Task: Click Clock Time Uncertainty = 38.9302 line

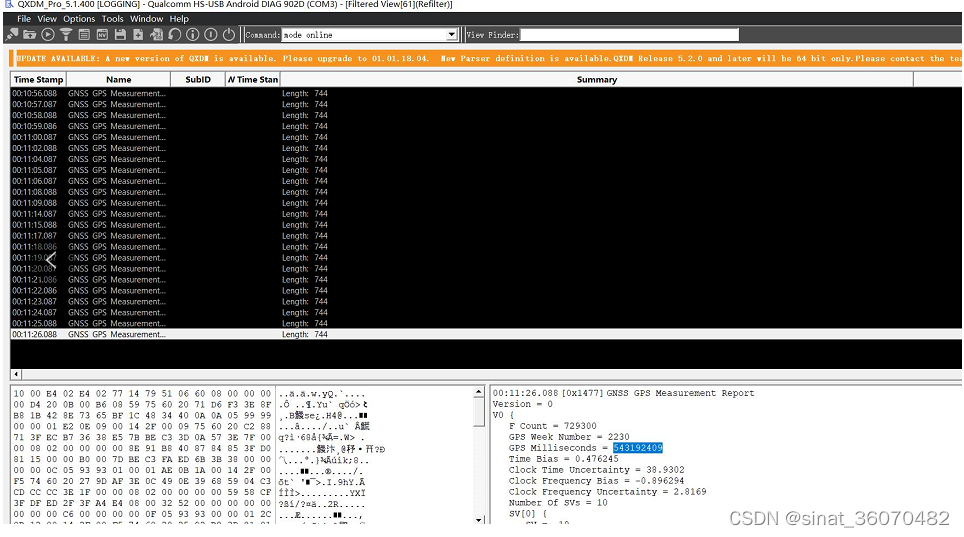Action: pos(596,470)
